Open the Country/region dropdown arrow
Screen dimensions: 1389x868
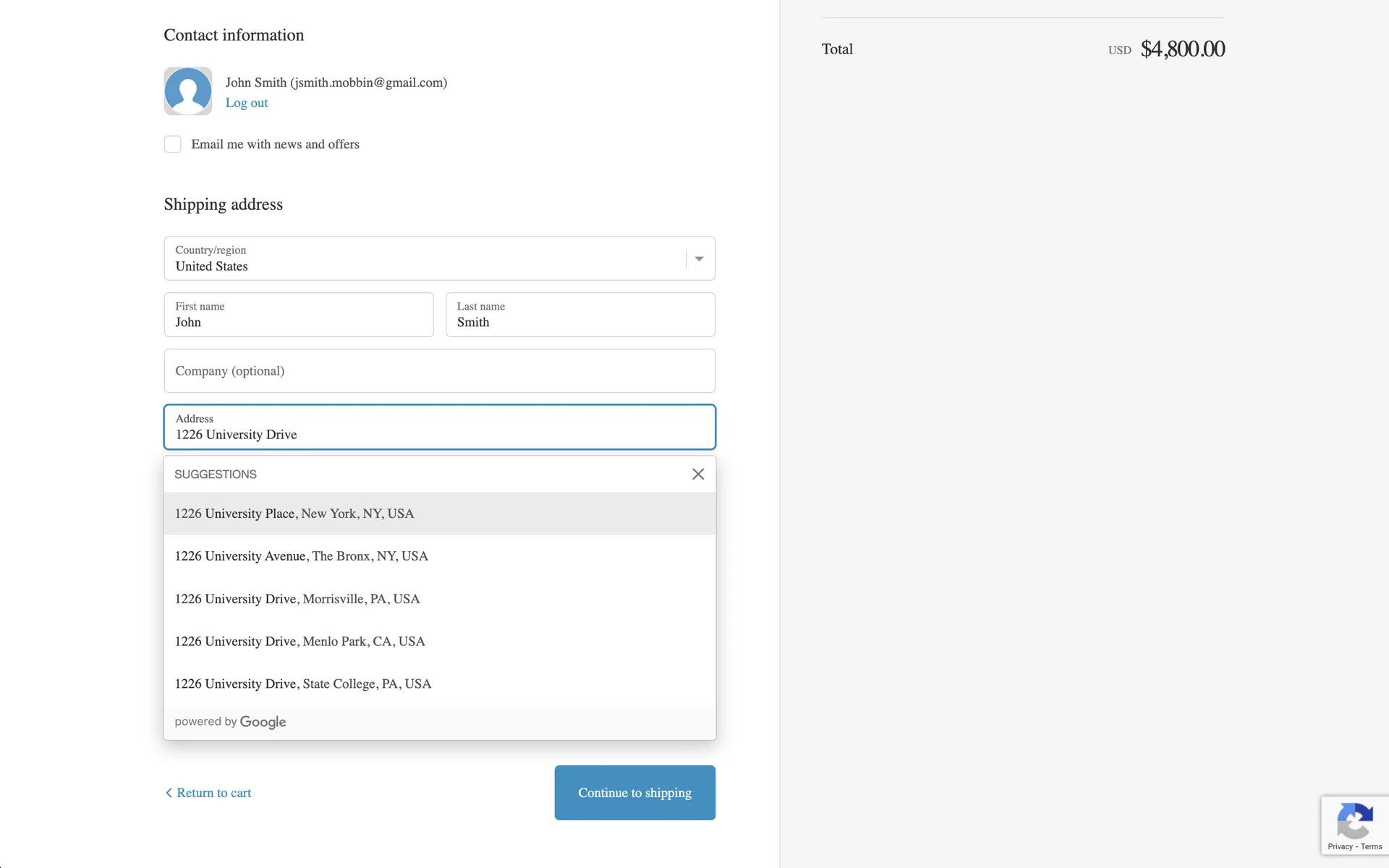699,259
